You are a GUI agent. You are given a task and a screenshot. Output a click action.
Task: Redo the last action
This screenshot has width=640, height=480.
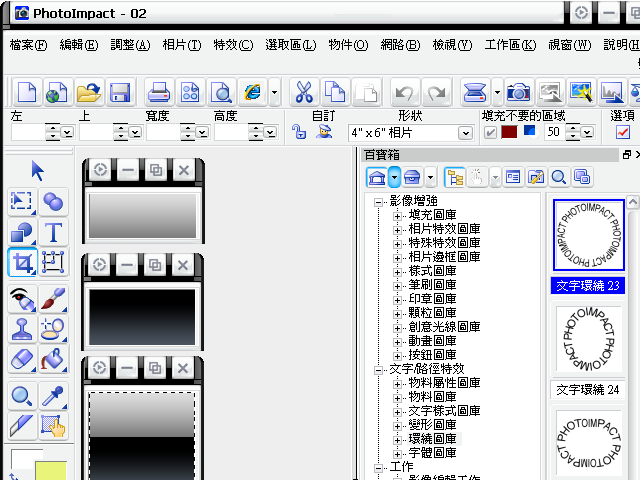click(x=436, y=92)
